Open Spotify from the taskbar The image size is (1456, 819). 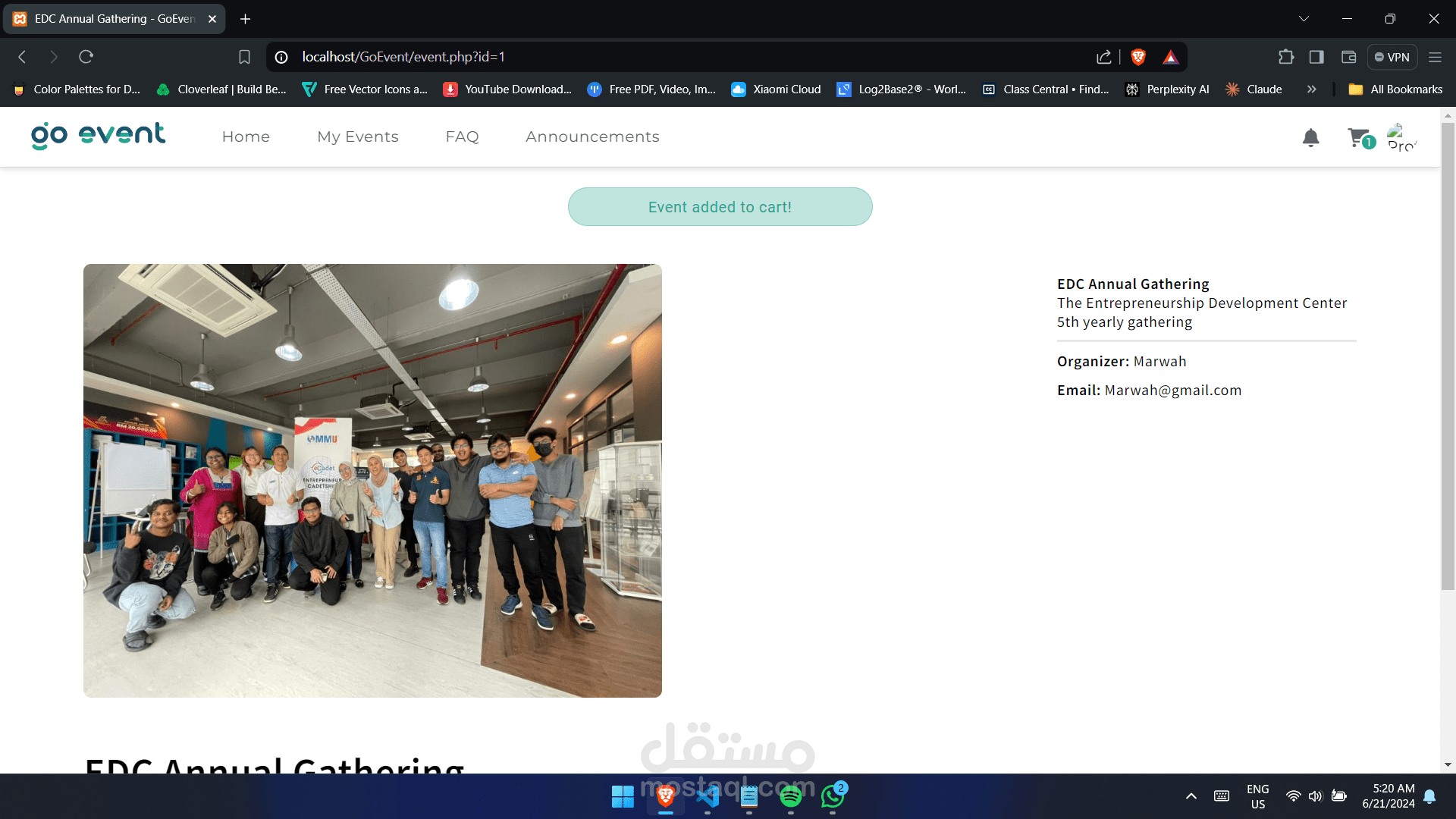tap(790, 796)
